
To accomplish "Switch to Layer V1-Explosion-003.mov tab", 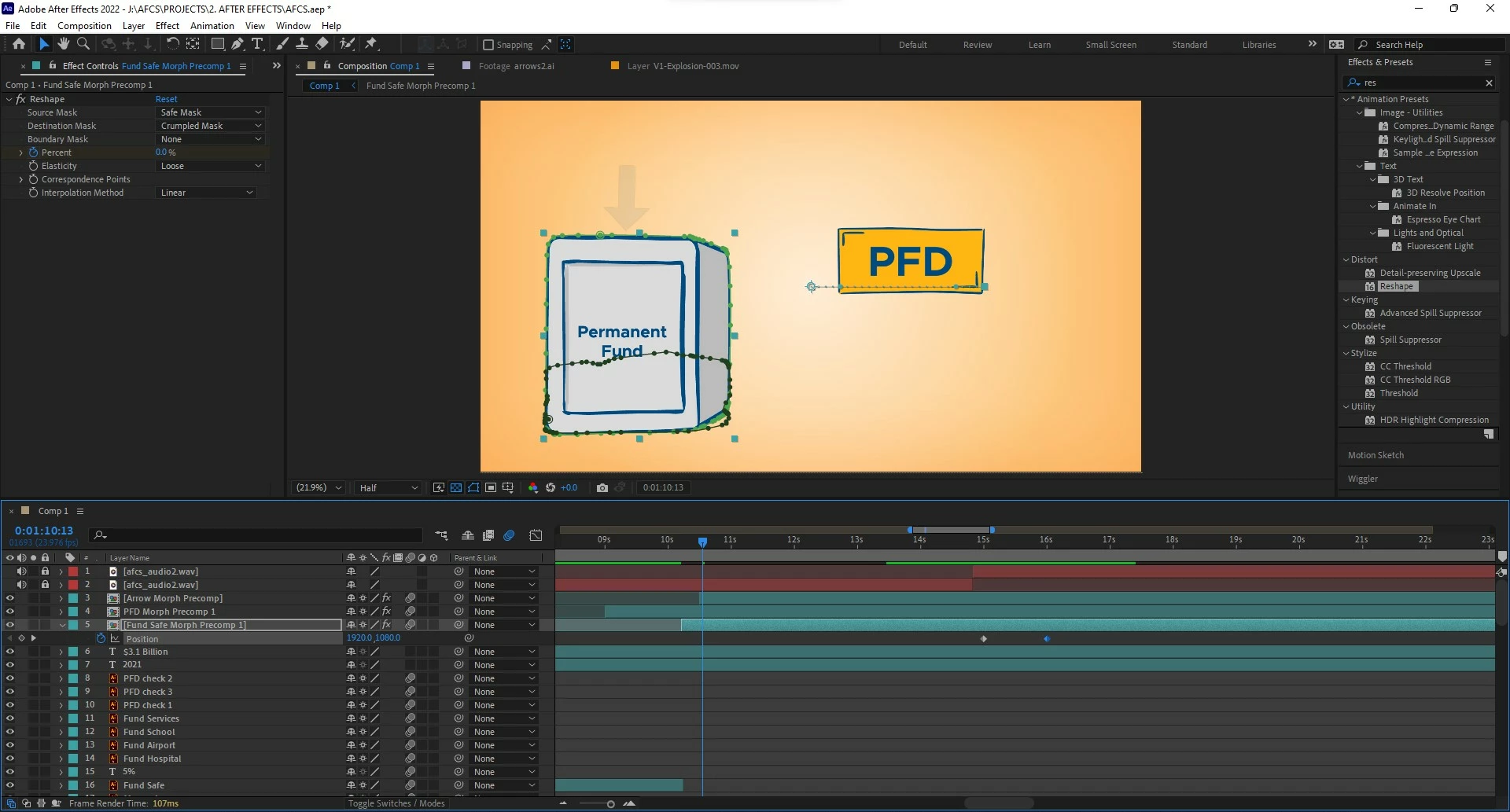I will coord(683,66).
